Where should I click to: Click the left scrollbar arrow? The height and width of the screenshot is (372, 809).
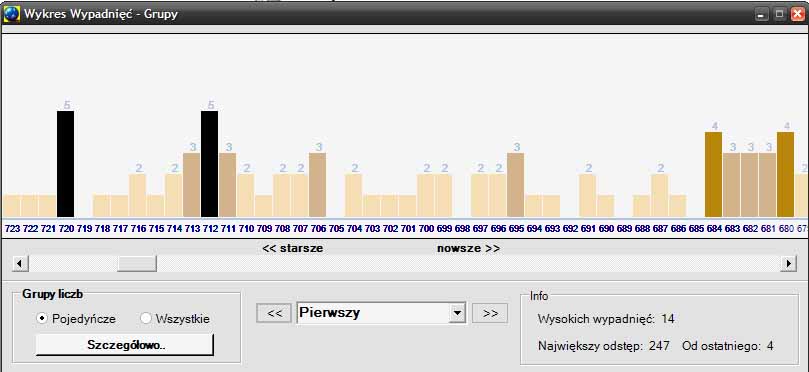coord(20,263)
